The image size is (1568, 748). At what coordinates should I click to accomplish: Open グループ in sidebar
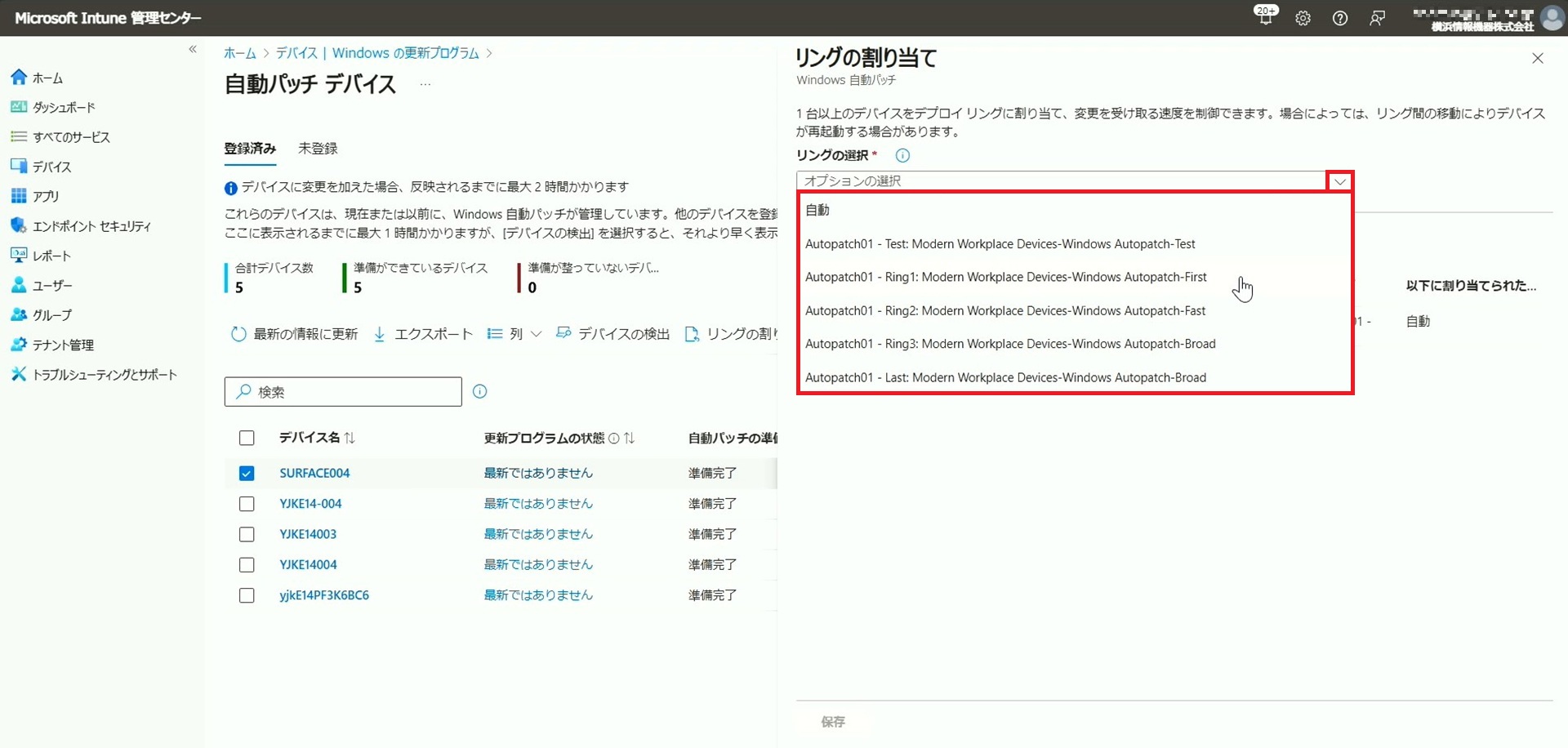(x=42, y=314)
